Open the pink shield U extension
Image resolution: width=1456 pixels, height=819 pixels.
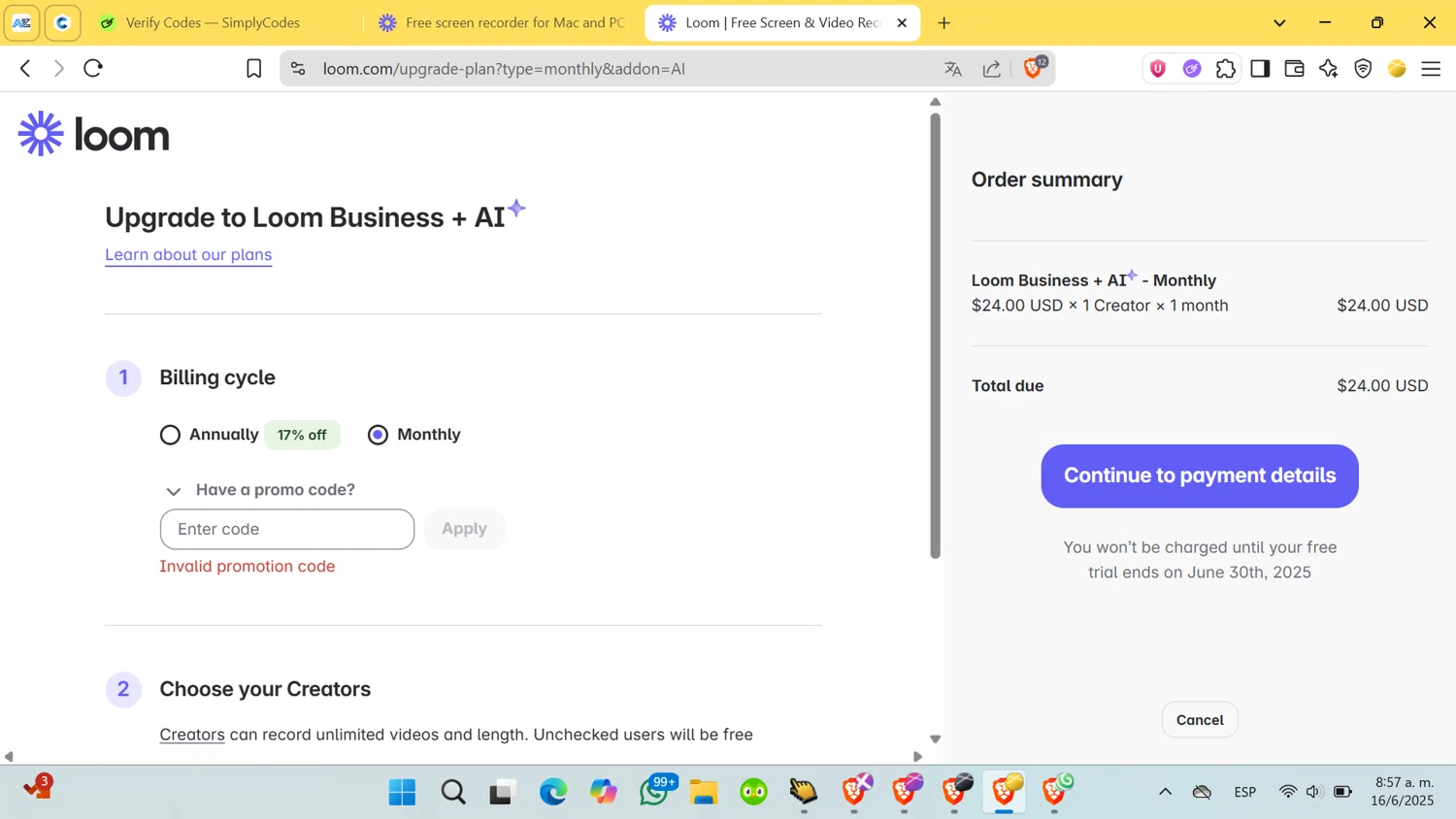(1158, 69)
